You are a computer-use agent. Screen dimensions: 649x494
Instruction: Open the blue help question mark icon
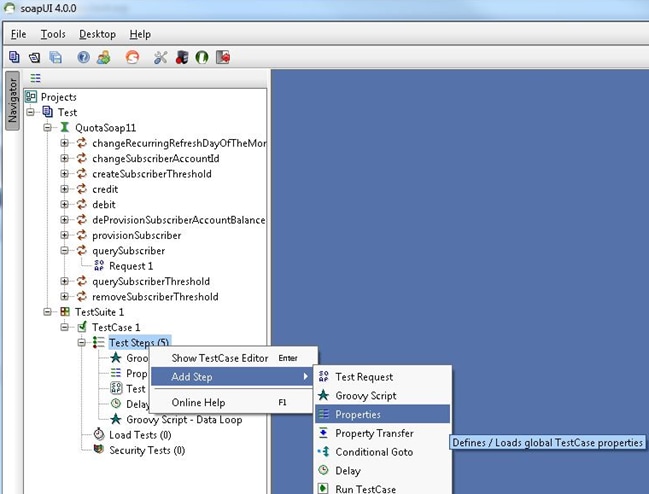84,57
